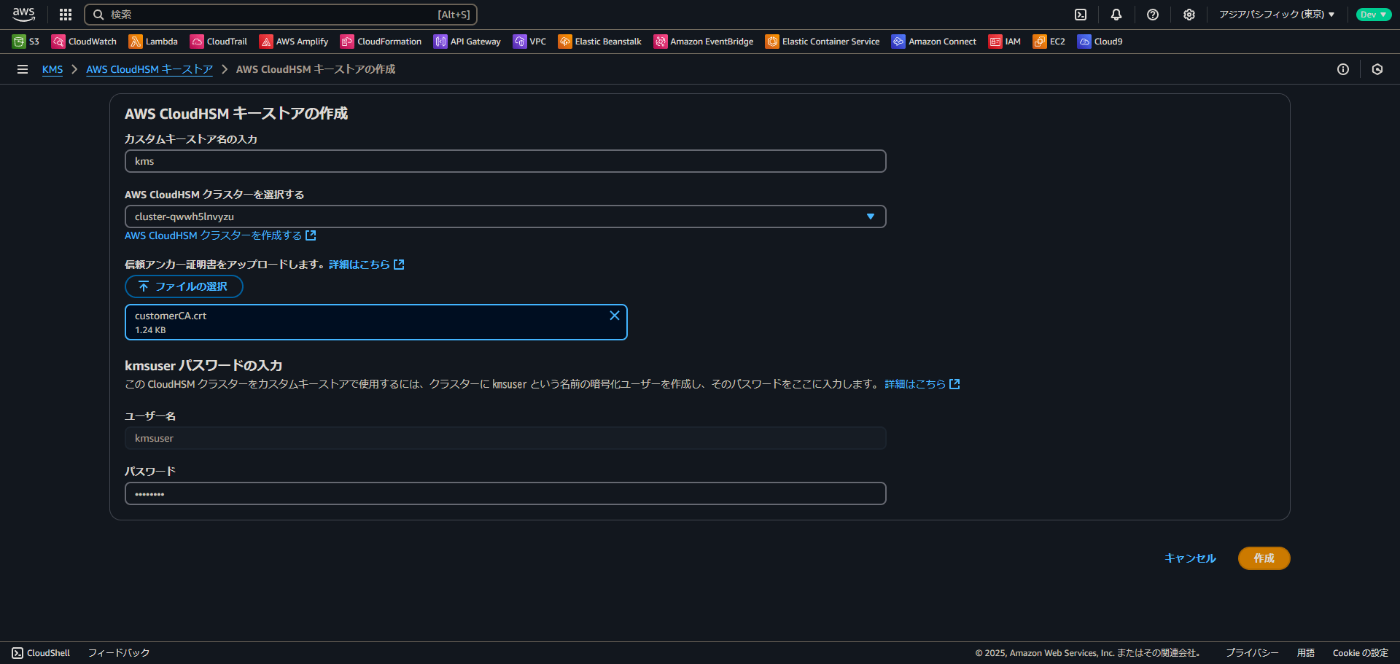The width and height of the screenshot is (1400, 664).
Task: Open API Gateway shortcut in favorites bar
Action: (468, 41)
